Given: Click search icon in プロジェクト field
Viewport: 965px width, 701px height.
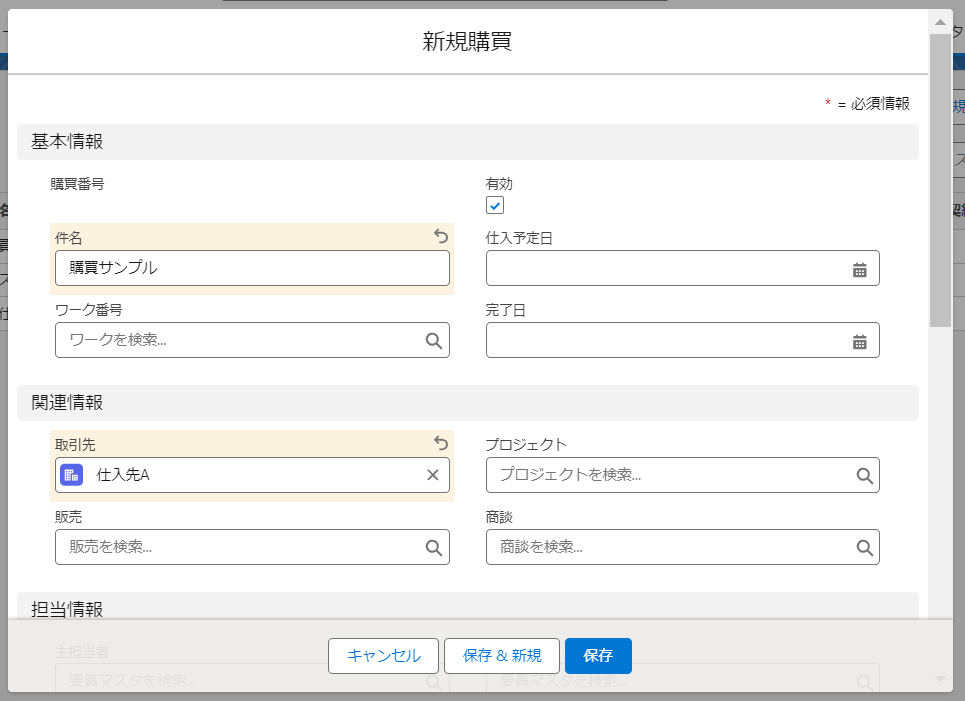Looking at the screenshot, I should tap(864, 476).
